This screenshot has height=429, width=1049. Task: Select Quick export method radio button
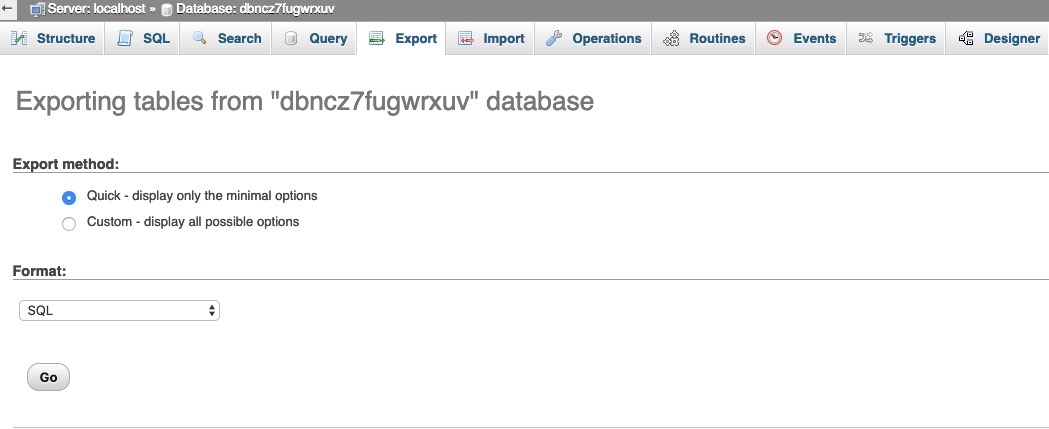(x=68, y=198)
